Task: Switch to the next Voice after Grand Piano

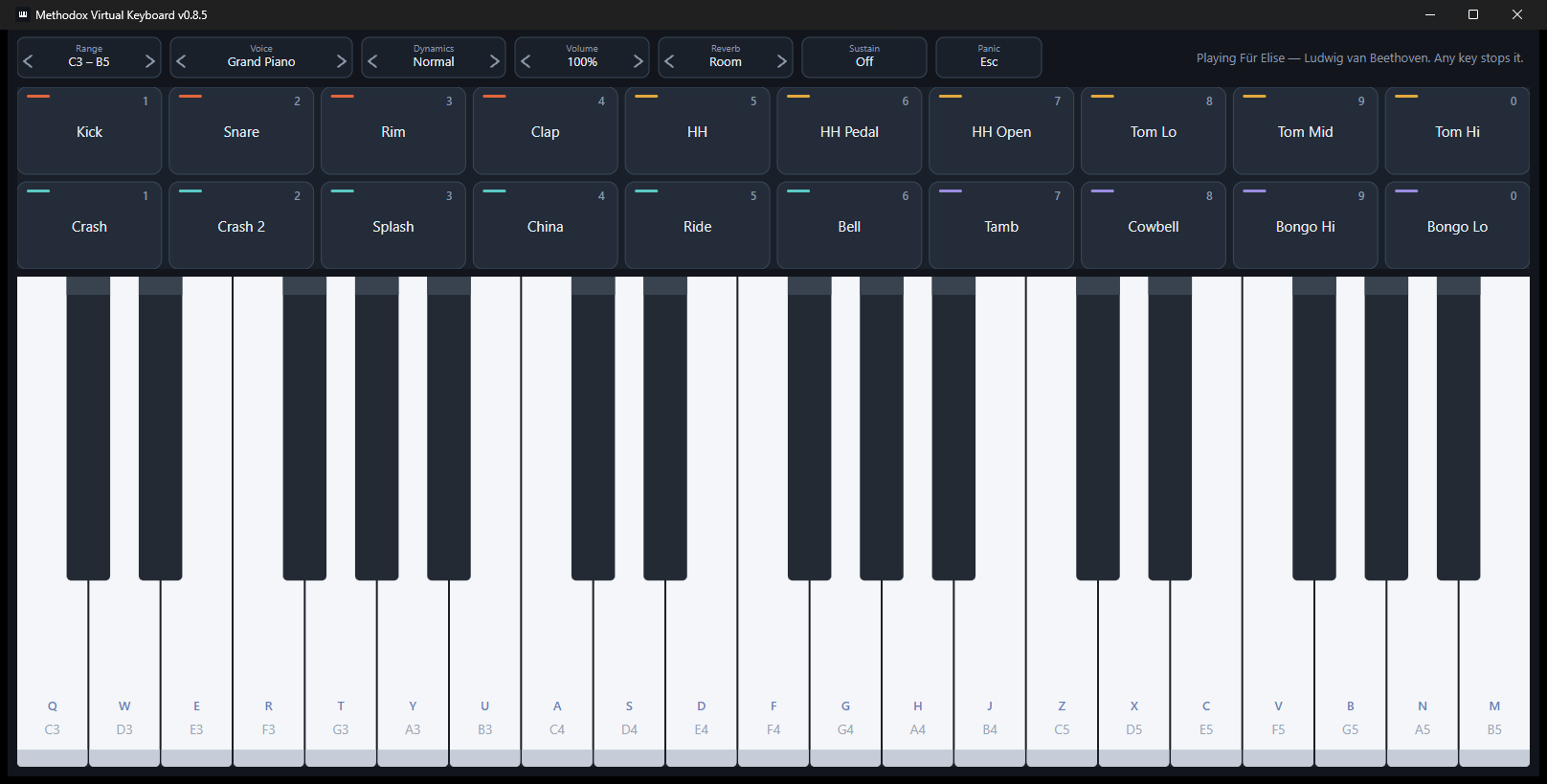Action: (x=341, y=61)
